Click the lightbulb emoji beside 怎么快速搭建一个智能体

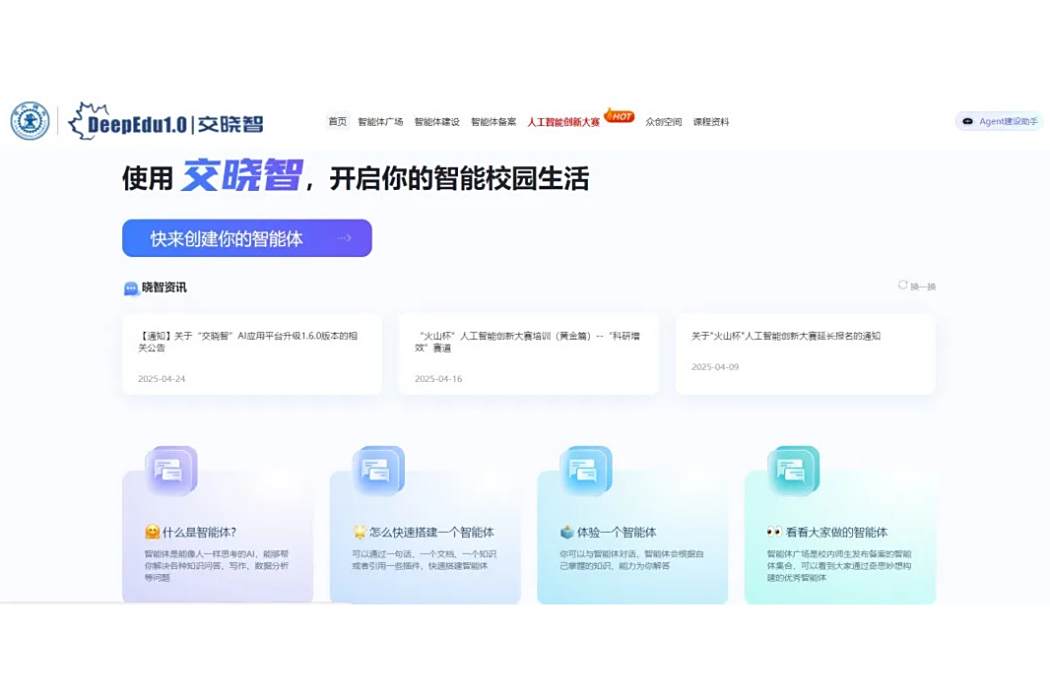coord(360,532)
